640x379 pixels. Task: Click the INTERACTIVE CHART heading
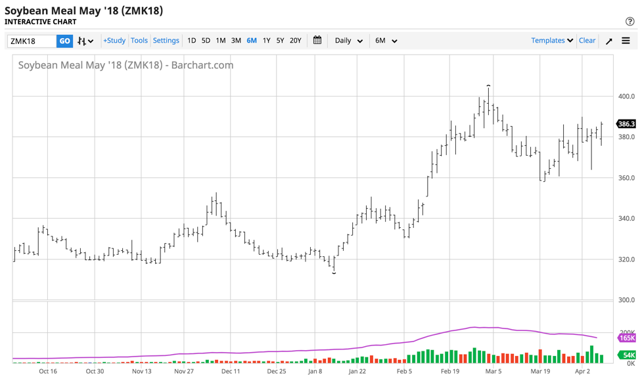click(x=40, y=22)
